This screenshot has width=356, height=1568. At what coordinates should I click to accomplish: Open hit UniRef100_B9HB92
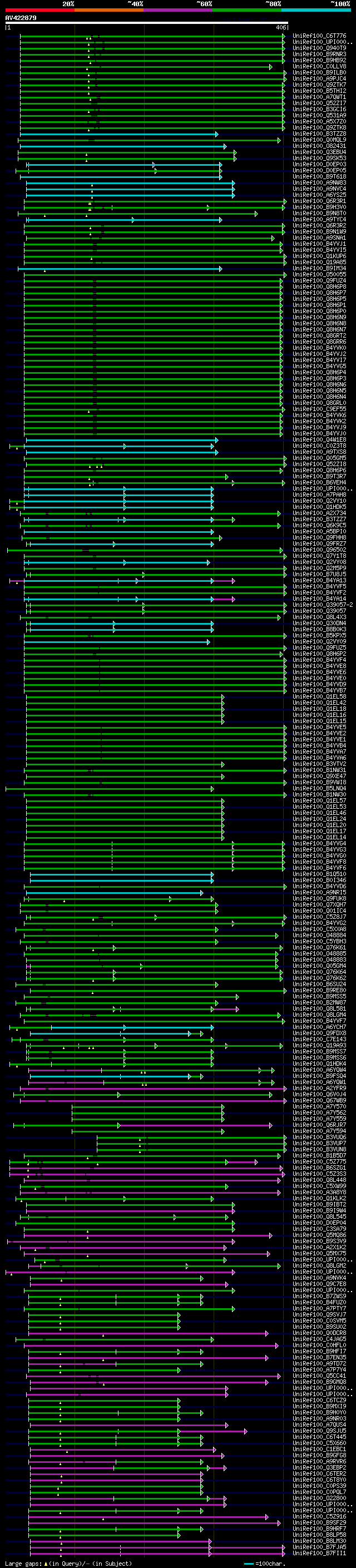tap(319, 61)
